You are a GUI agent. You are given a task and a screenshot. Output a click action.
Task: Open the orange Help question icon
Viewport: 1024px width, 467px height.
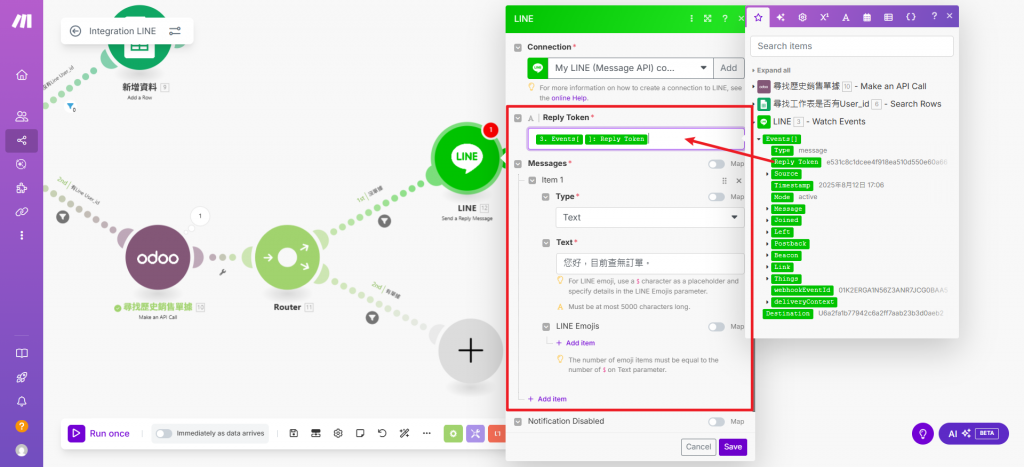[22, 426]
